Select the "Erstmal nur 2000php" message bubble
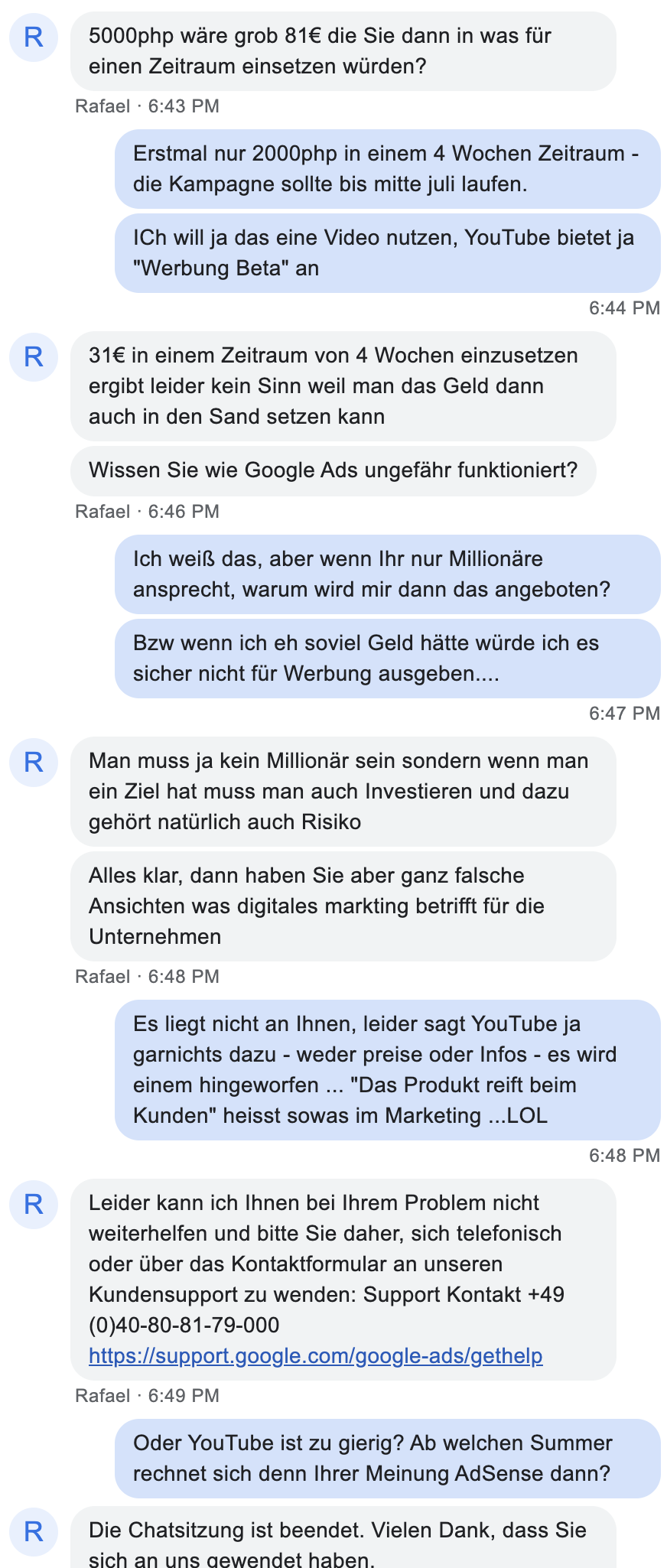The height and width of the screenshot is (1568, 667). pos(387,169)
